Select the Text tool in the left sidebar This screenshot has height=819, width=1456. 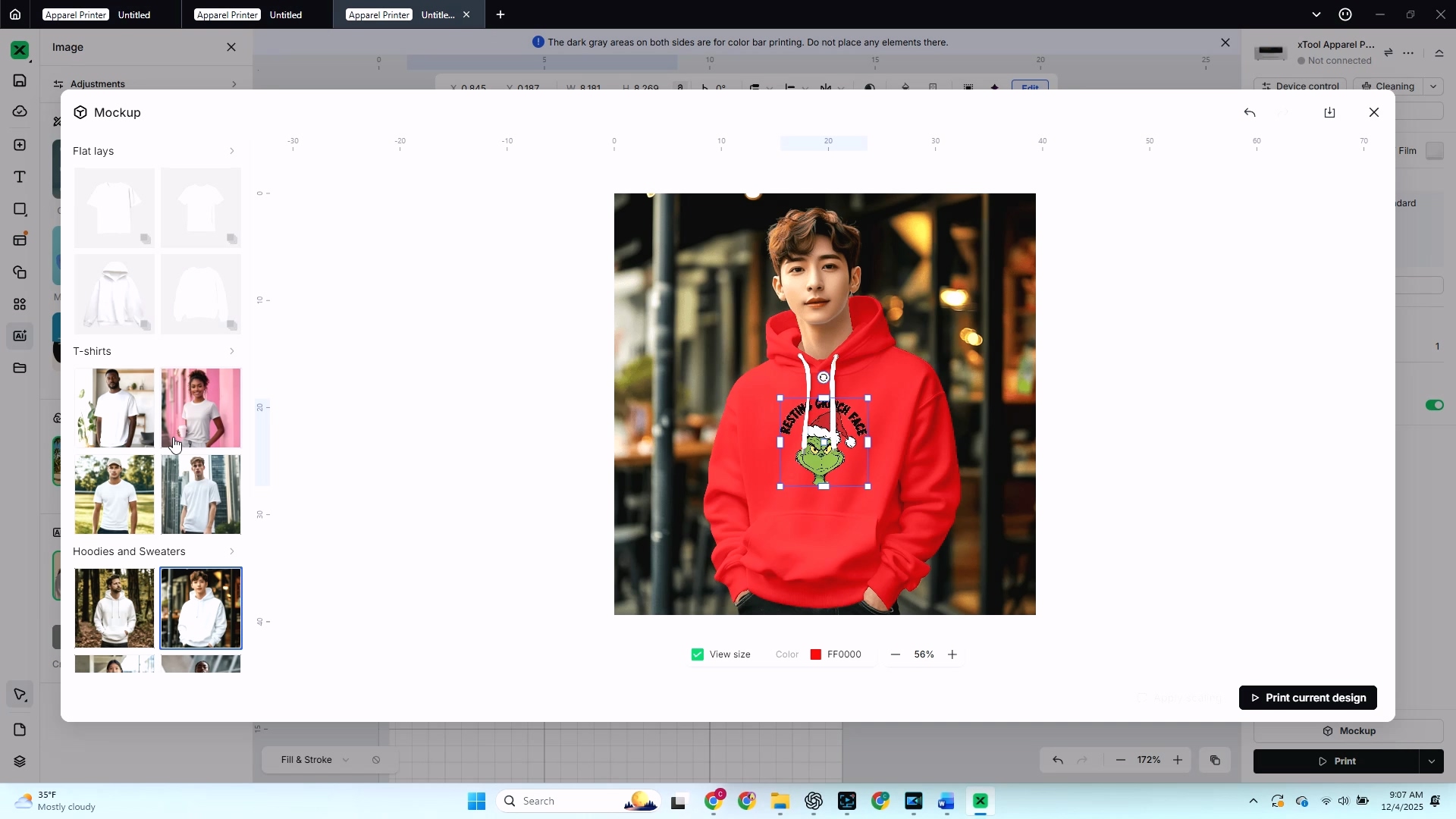19,176
